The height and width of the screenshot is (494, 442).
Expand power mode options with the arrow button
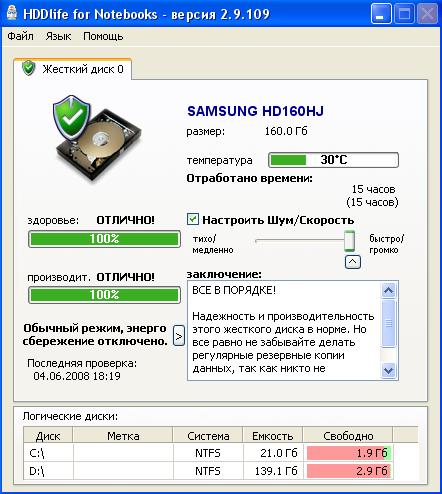tap(179, 336)
